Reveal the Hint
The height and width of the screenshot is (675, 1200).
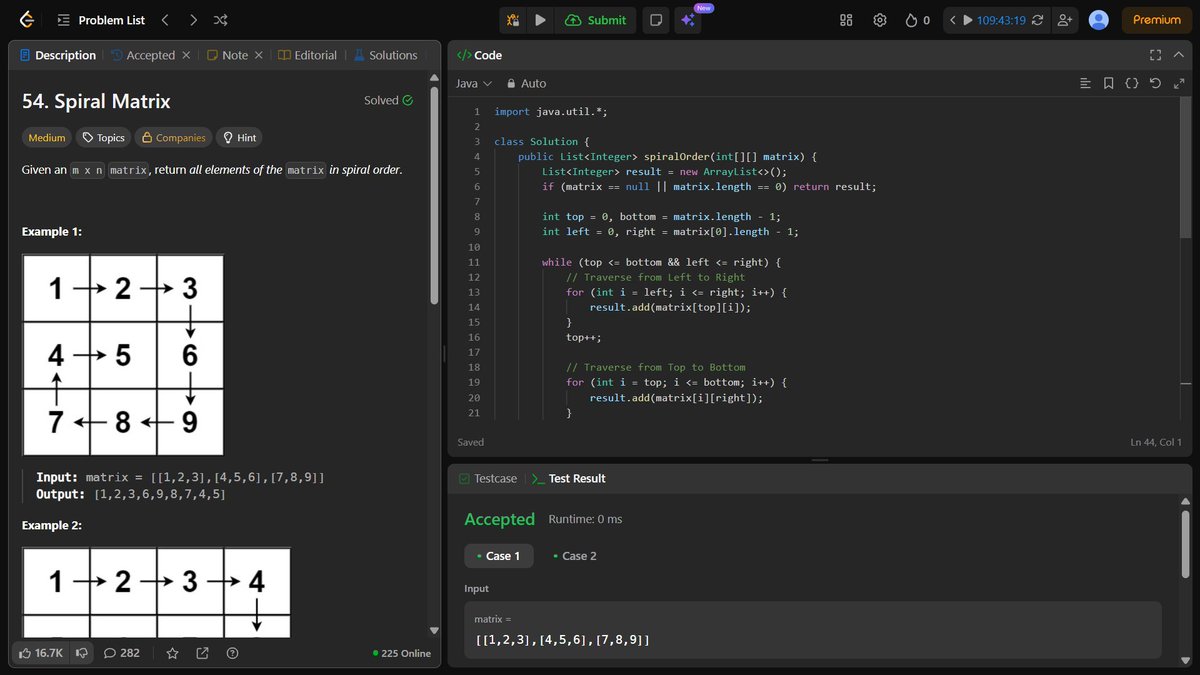[x=239, y=138]
